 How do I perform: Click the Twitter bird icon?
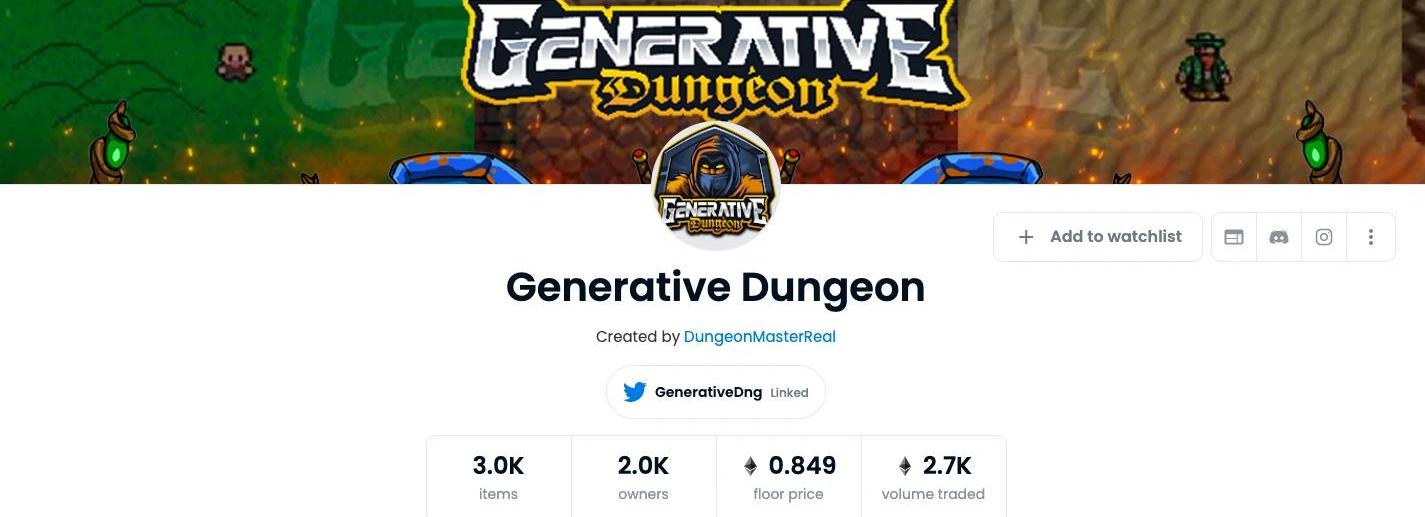click(635, 392)
